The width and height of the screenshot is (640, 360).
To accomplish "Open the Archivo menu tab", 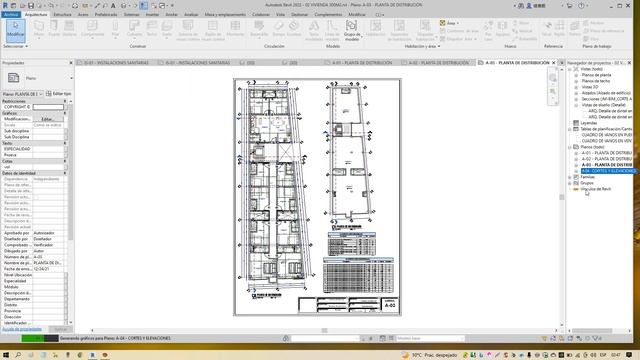I will (11, 14).
